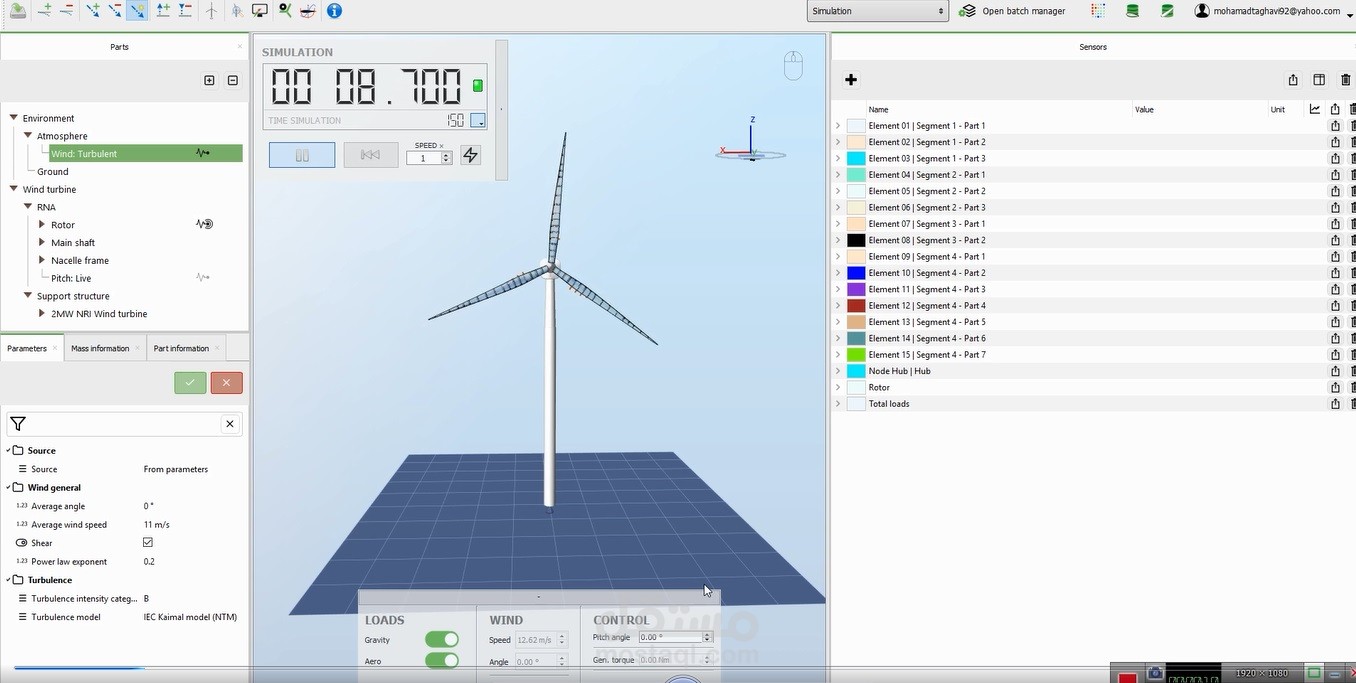Image resolution: width=1356 pixels, height=683 pixels.
Task: Expand Element 03 Segment 1 sensor row
Action: [x=838, y=159]
